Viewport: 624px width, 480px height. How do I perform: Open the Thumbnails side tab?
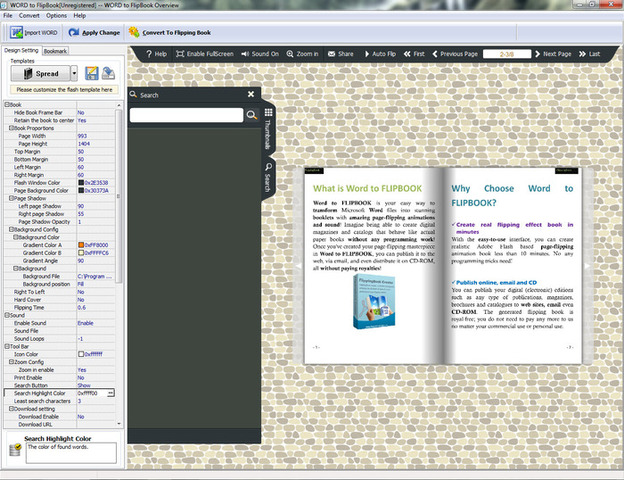[x=268, y=130]
